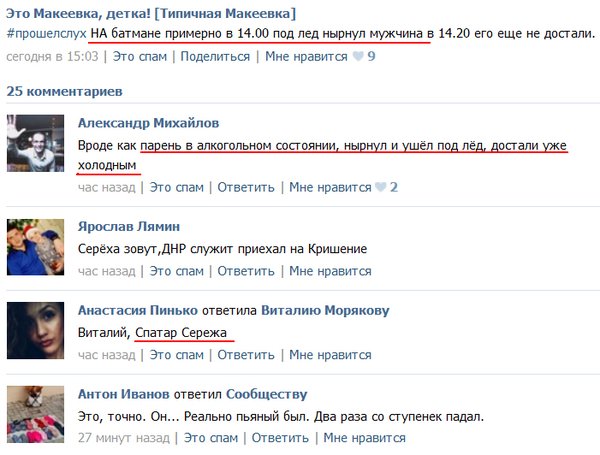Open the Сообществу link in Антон Иванов's reply
Viewport: 600px width, 455px height.
pyautogui.click(x=267, y=394)
